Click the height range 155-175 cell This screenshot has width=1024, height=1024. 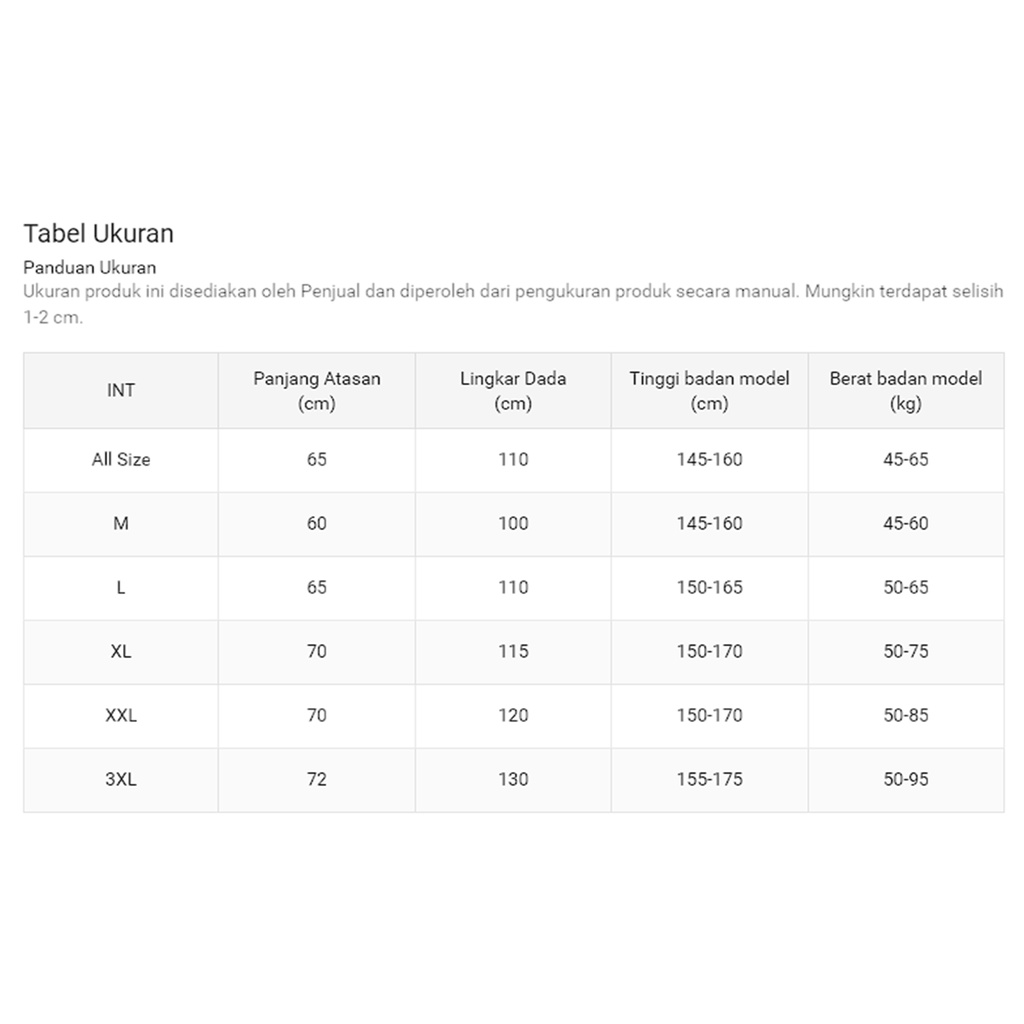pos(709,780)
